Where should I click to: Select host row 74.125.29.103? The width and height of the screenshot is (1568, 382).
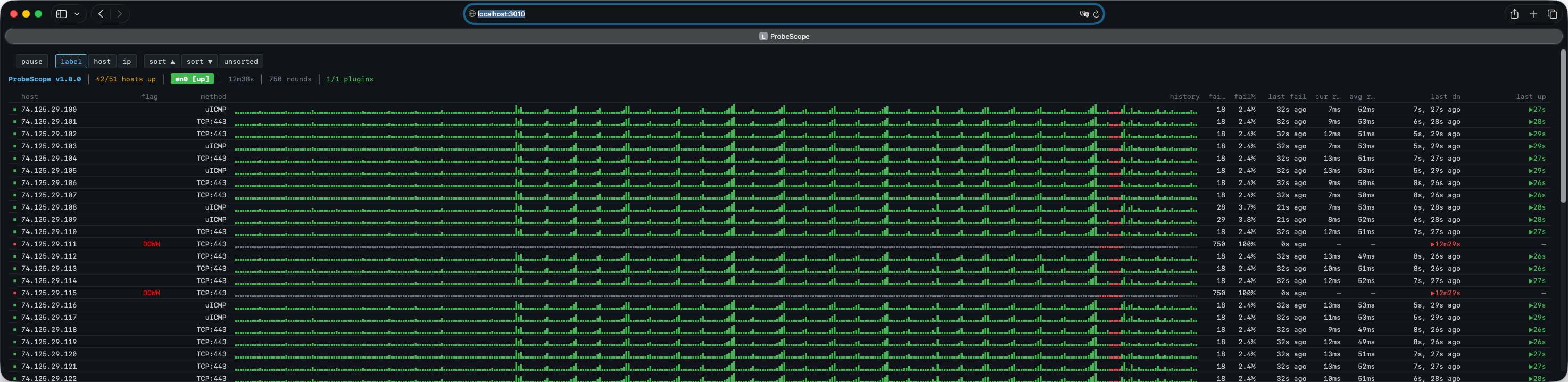(779, 146)
